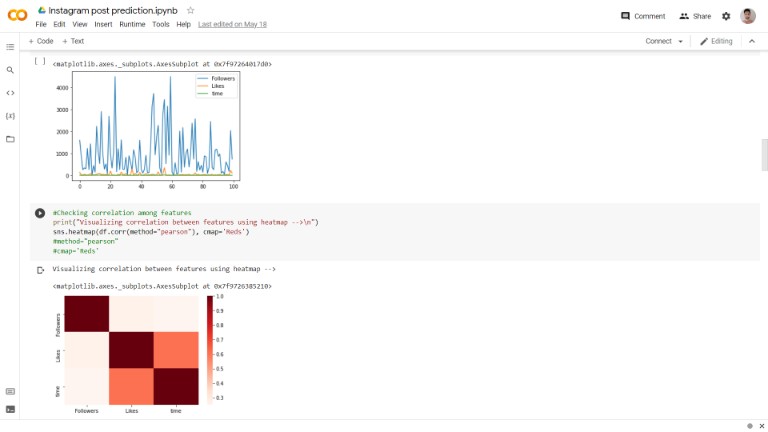Click the heatmap output toggle icon
Screen dimensions: 768x432
40,270
